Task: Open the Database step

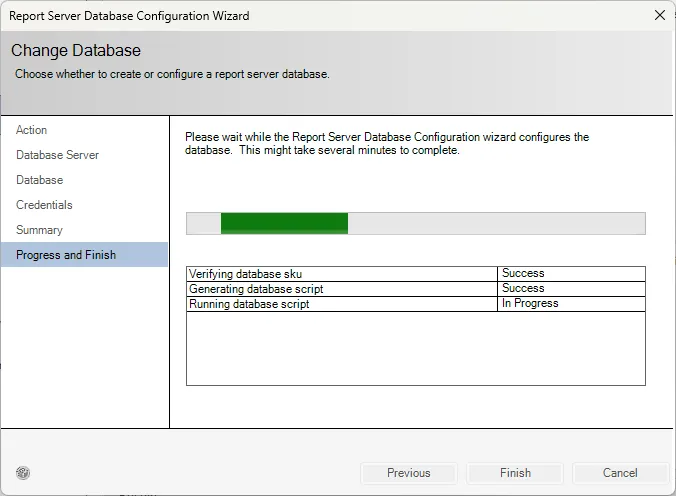Action: click(40, 180)
